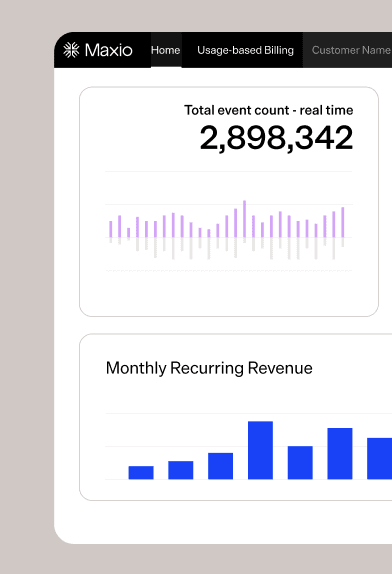
Task: Click the tallest purple bar in event chart
Action: click(x=244, y=219)
